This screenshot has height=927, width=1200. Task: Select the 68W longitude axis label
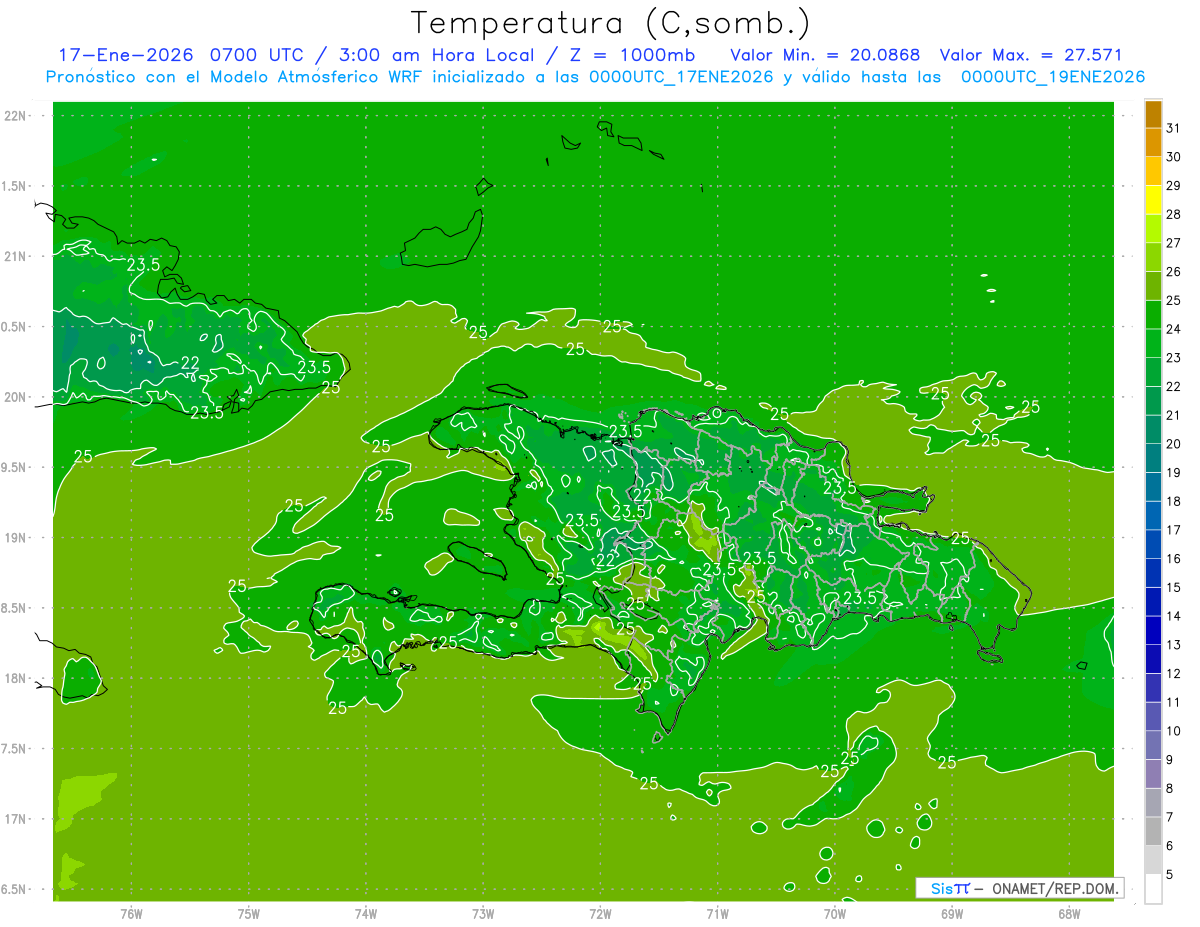[1068, 913]
